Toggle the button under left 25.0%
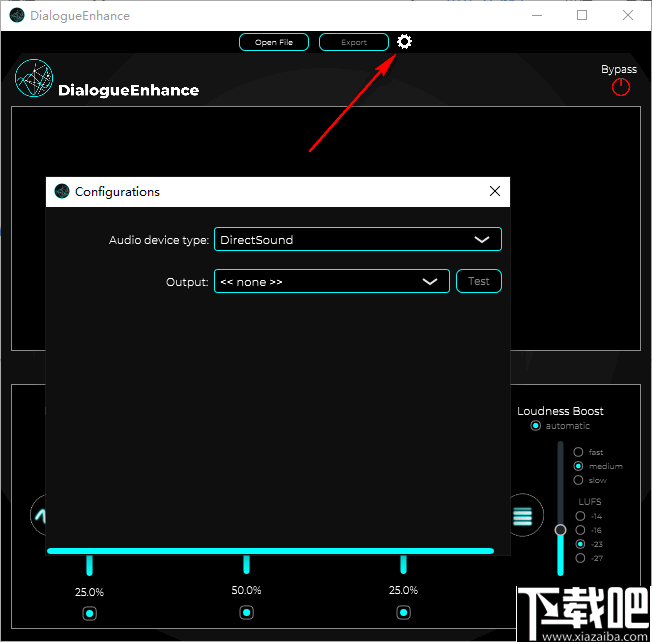 coord(89,613)
